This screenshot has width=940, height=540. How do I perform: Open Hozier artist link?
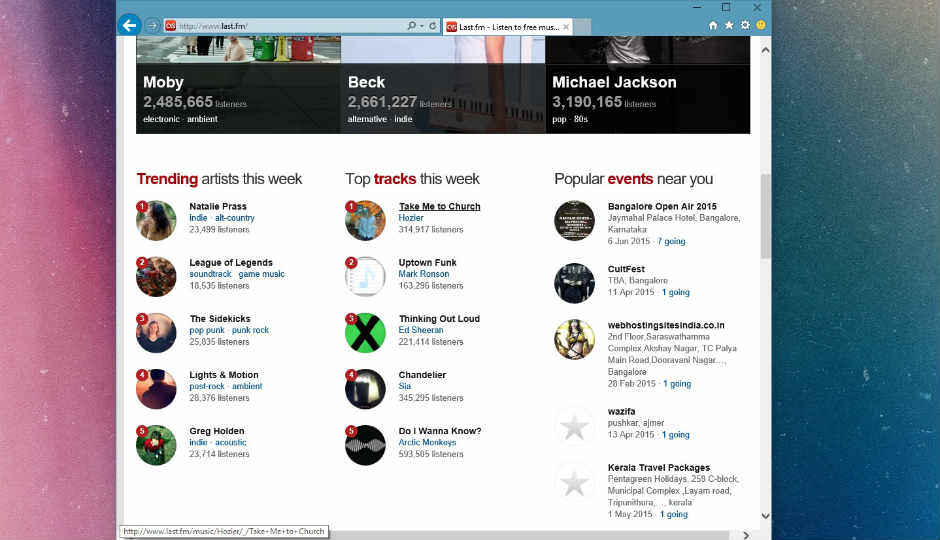(411, 218)
